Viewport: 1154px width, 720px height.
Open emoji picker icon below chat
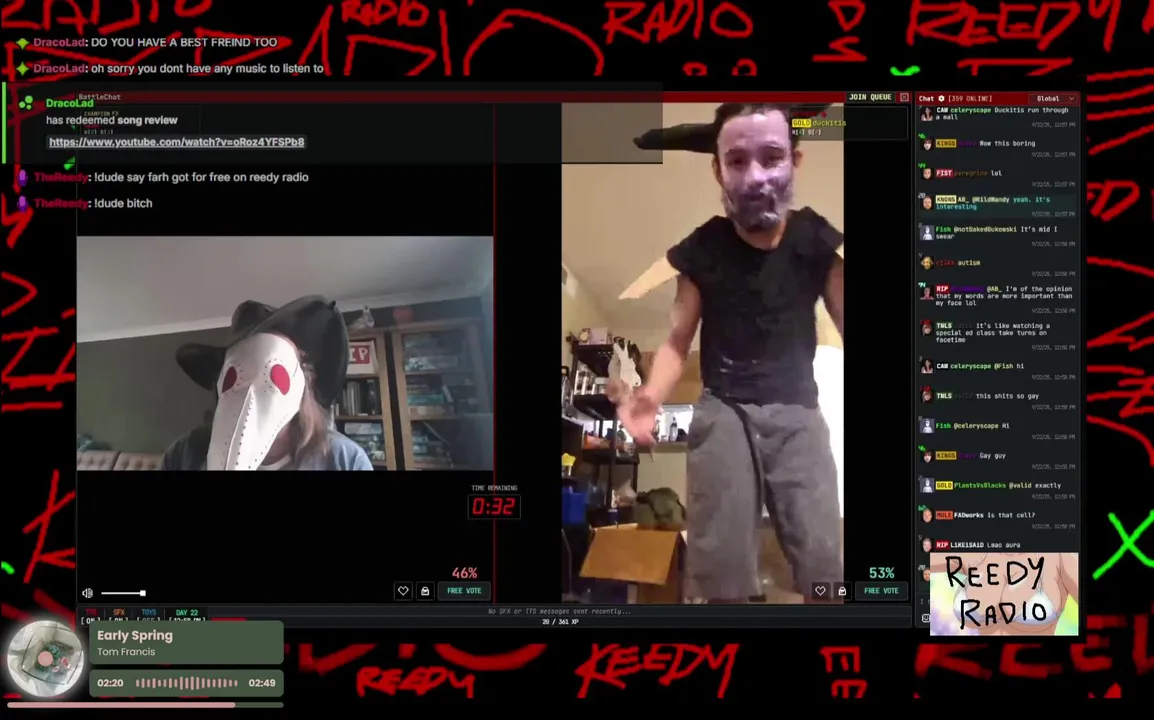click(925, 618)
